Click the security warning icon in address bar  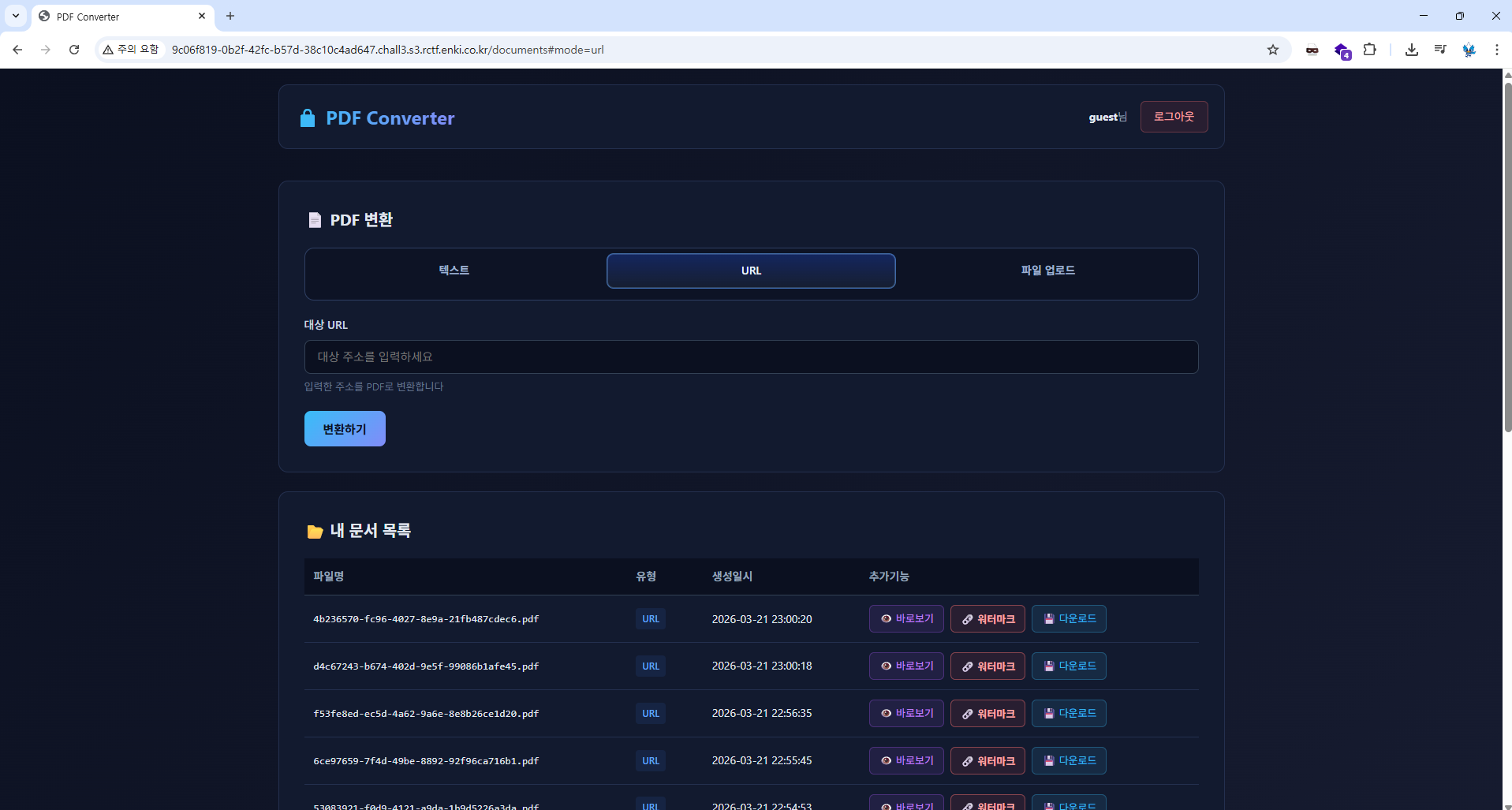pos(108,50)
